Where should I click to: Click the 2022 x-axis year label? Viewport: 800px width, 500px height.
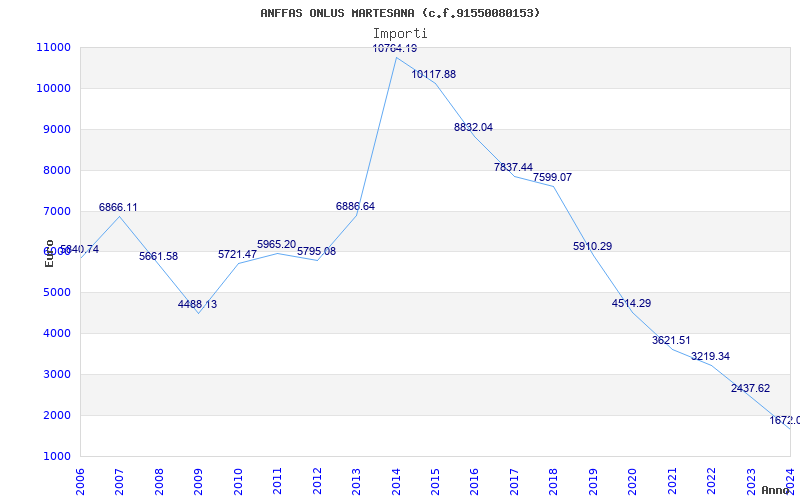[x=711, y=481]
